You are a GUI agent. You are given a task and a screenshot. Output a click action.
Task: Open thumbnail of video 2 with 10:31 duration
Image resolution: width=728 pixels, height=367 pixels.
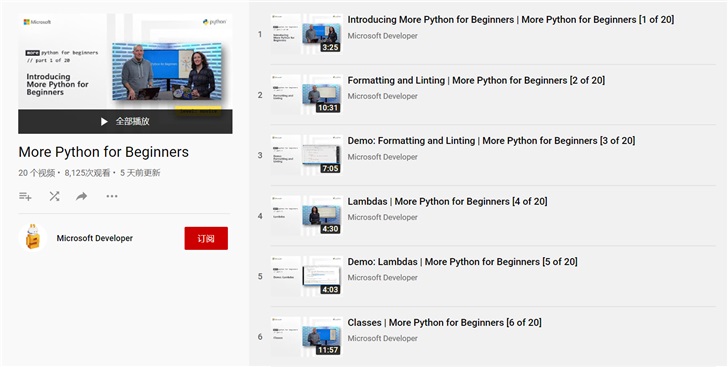306,94
